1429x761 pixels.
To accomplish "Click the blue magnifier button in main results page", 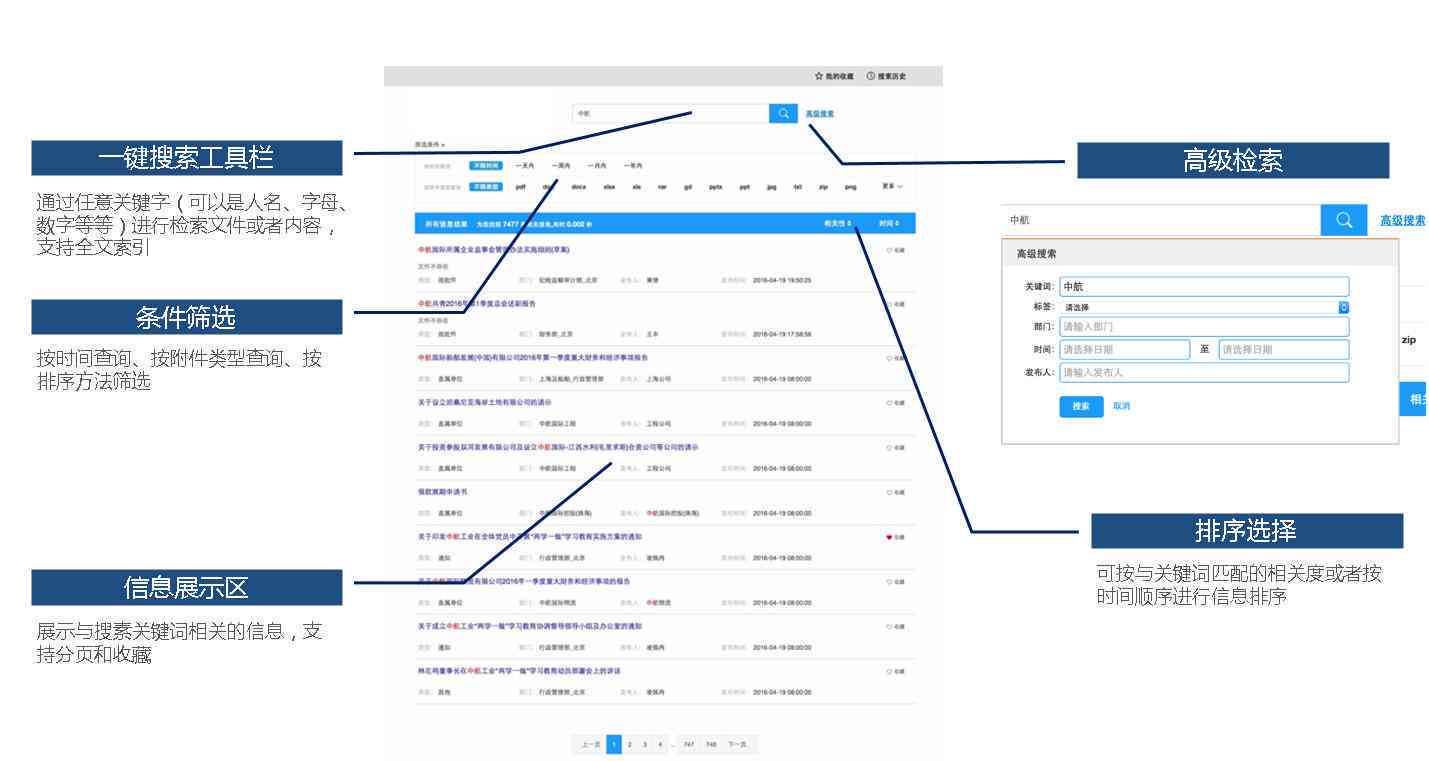I will tap(783, 113).
